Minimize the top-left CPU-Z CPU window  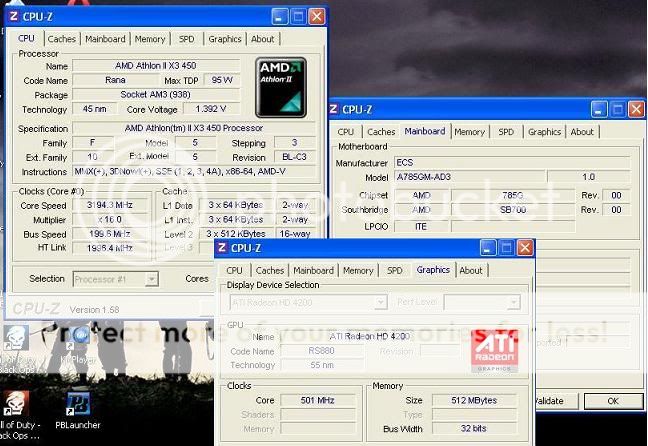tap(279, 17)
